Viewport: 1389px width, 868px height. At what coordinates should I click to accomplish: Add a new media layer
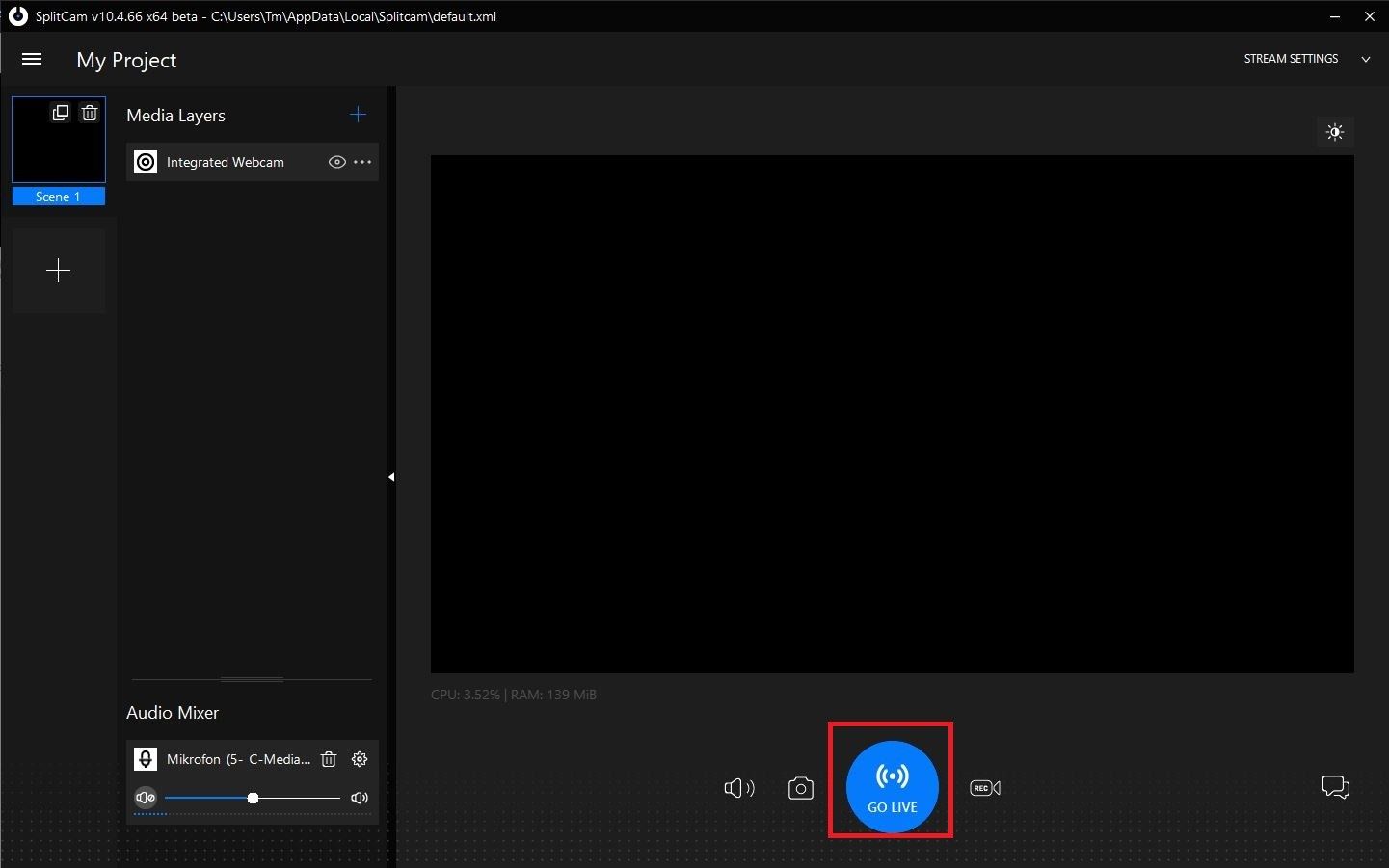(358, 115)
